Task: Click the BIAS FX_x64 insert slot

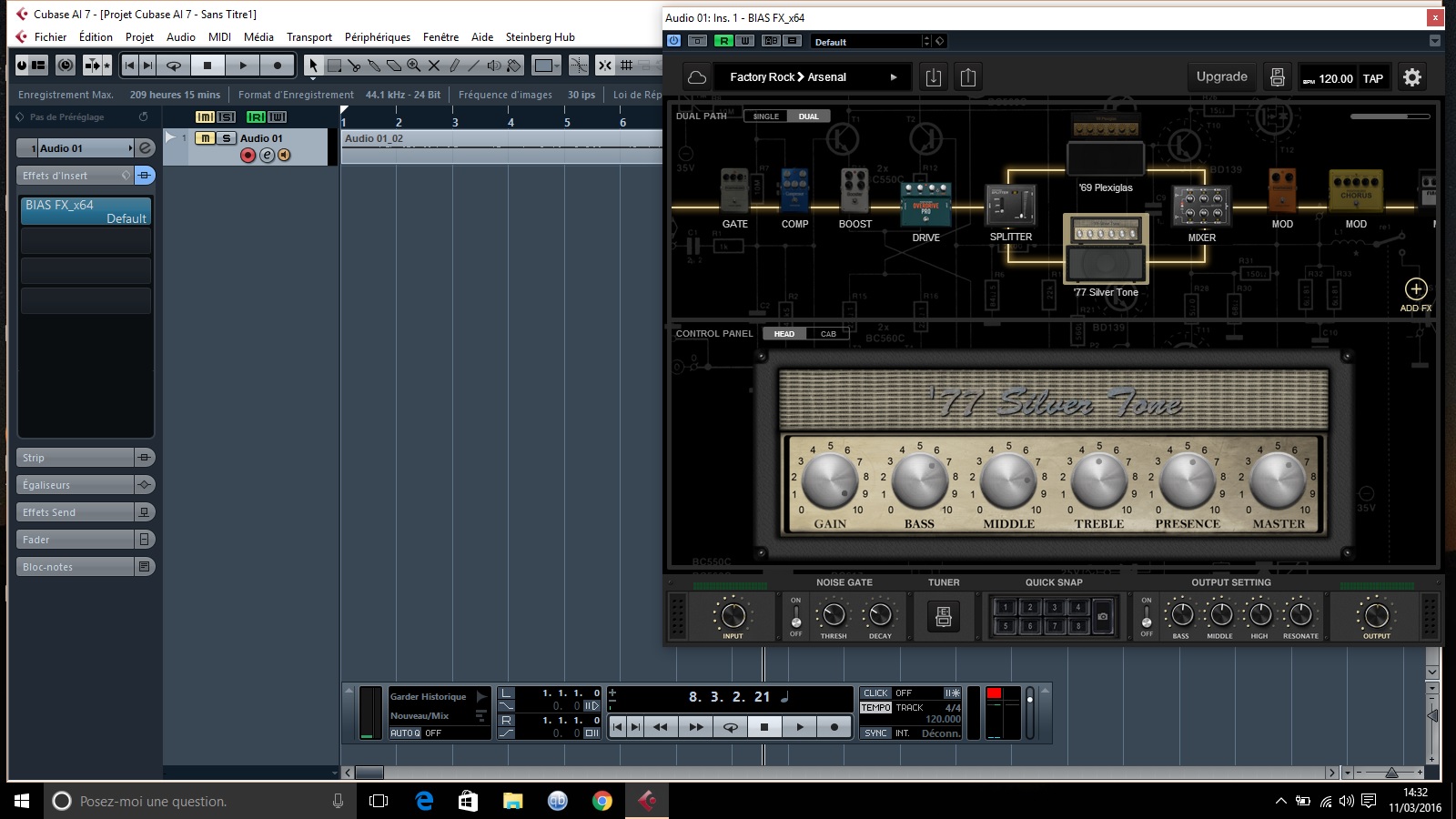Action: [x=86, y=211]
